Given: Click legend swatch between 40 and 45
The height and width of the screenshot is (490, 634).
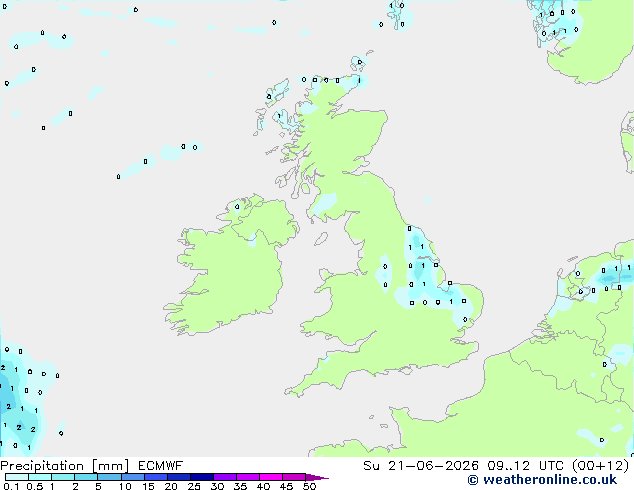Looking at the screenshot, I should click(x=271, y=477).
